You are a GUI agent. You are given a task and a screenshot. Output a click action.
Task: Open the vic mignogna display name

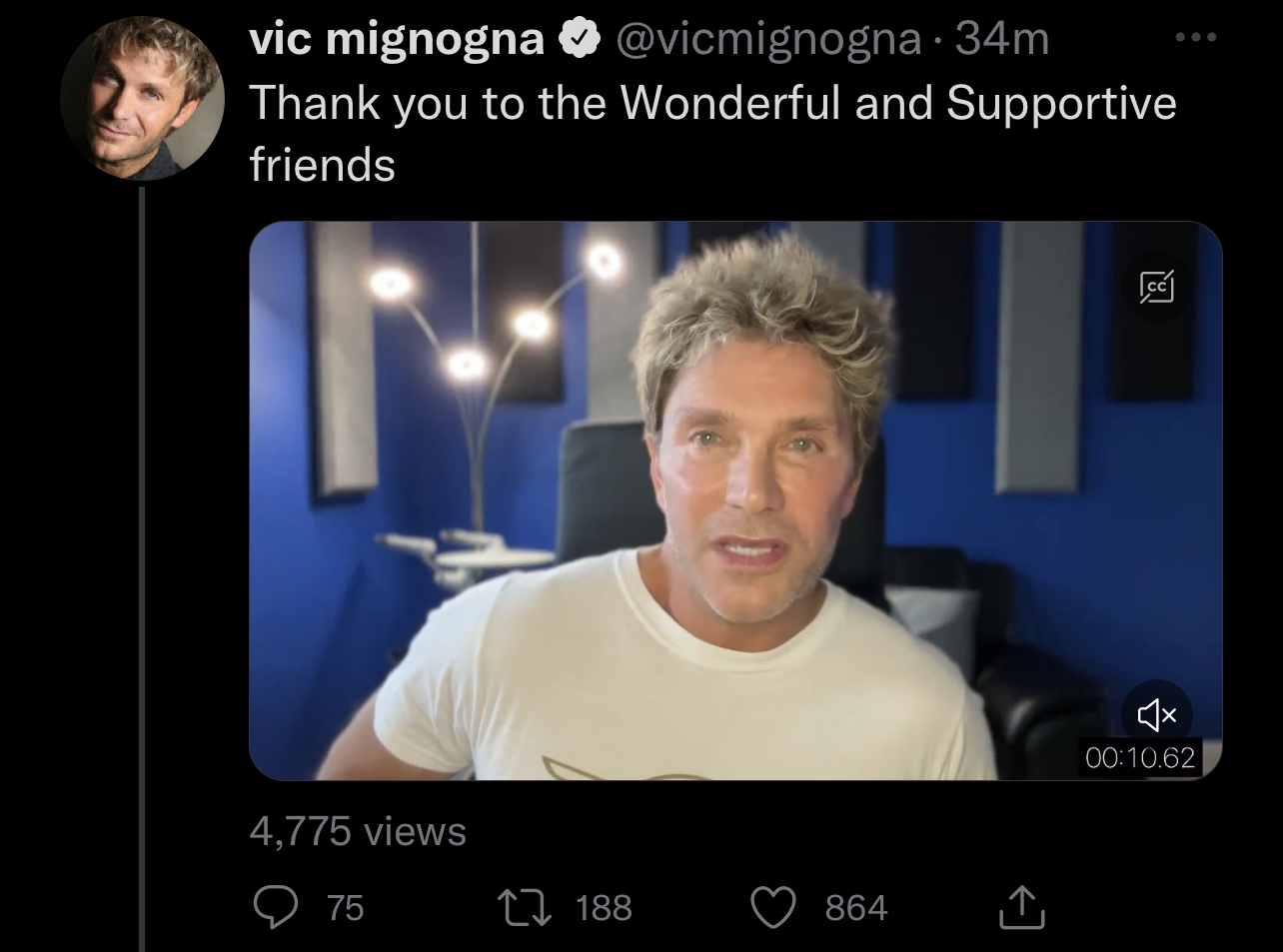point(397,39)
